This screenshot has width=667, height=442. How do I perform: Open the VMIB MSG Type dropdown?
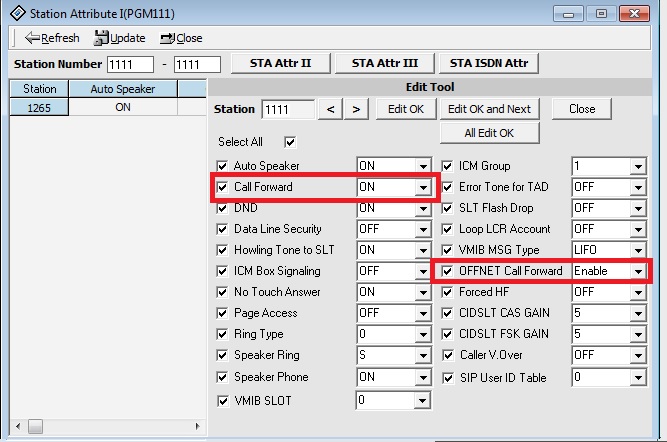click(x=637, y=250)
